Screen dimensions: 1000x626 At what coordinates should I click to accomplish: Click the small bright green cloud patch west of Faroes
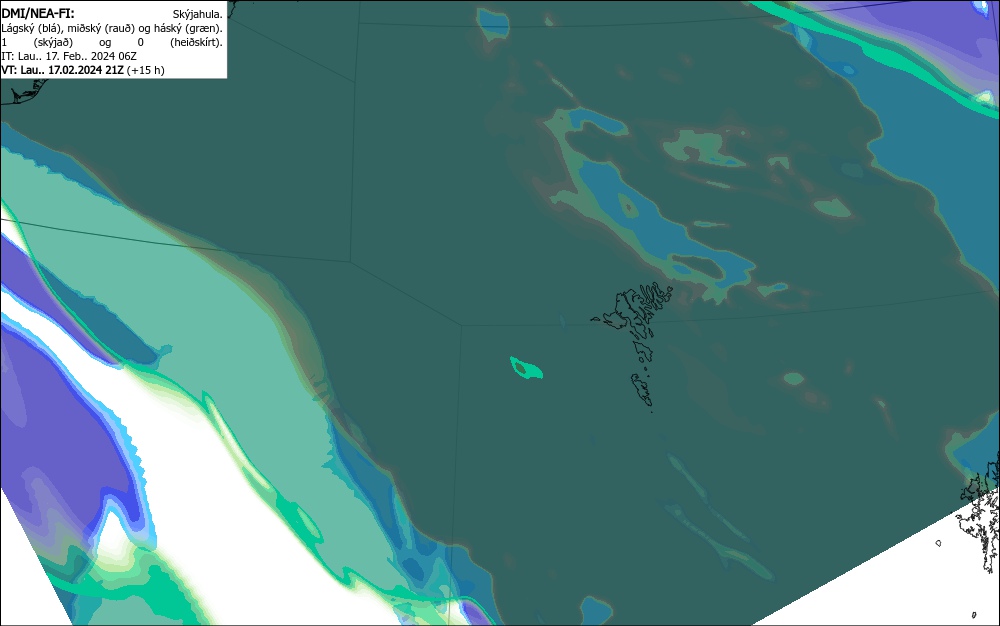click(526, 368)
